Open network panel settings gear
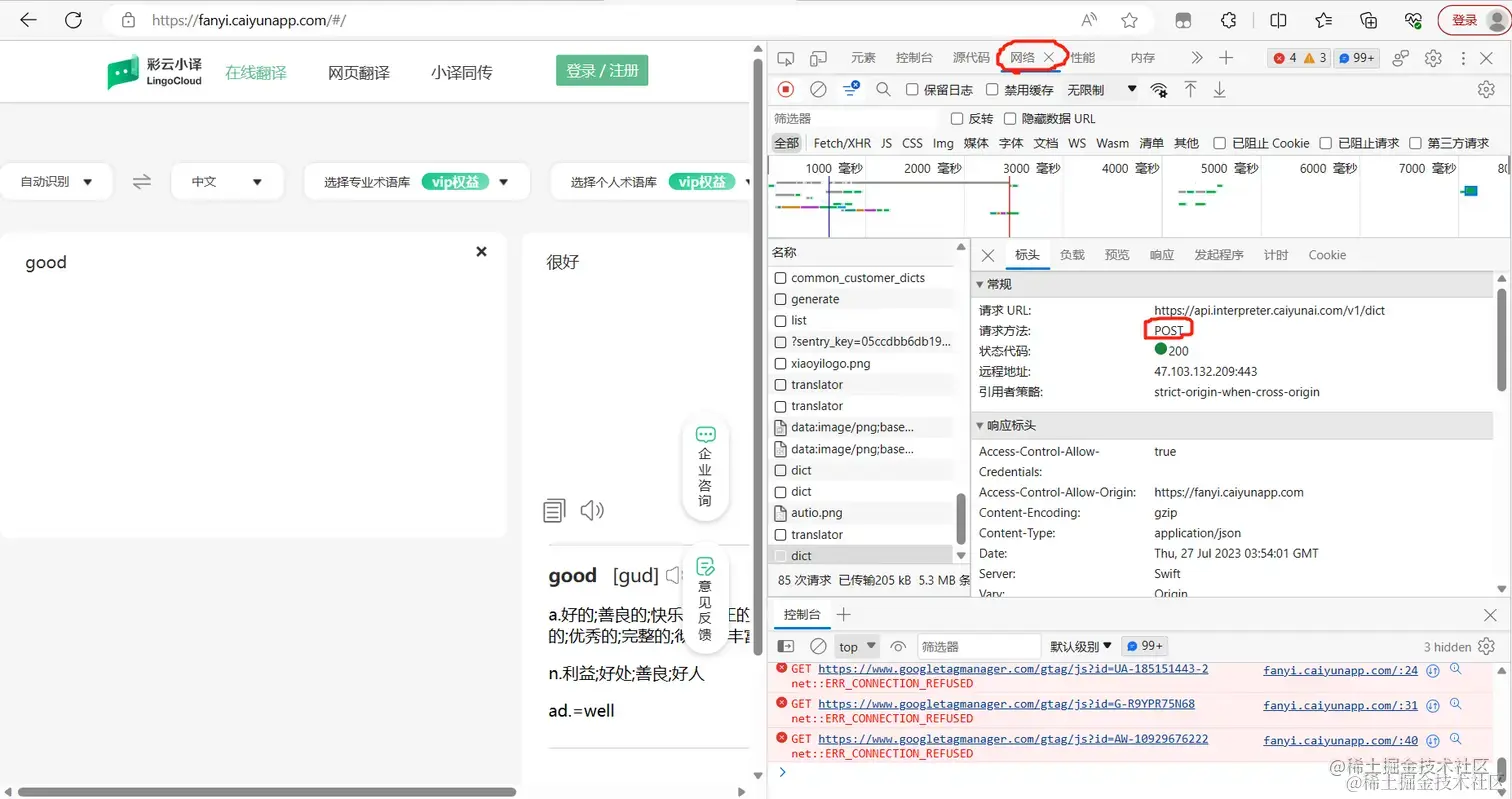This screenshot has width=1512, height=799. [x=1486, y=89]
